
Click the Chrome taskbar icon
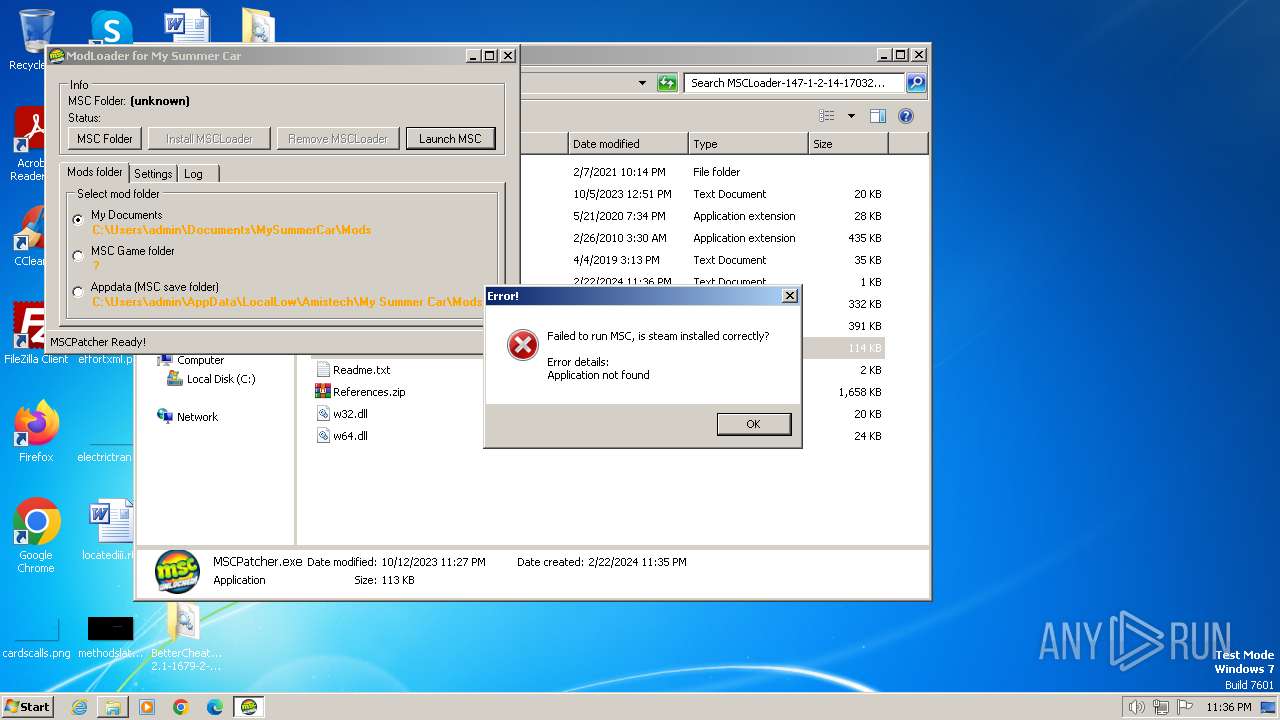(x=181, y=707)
